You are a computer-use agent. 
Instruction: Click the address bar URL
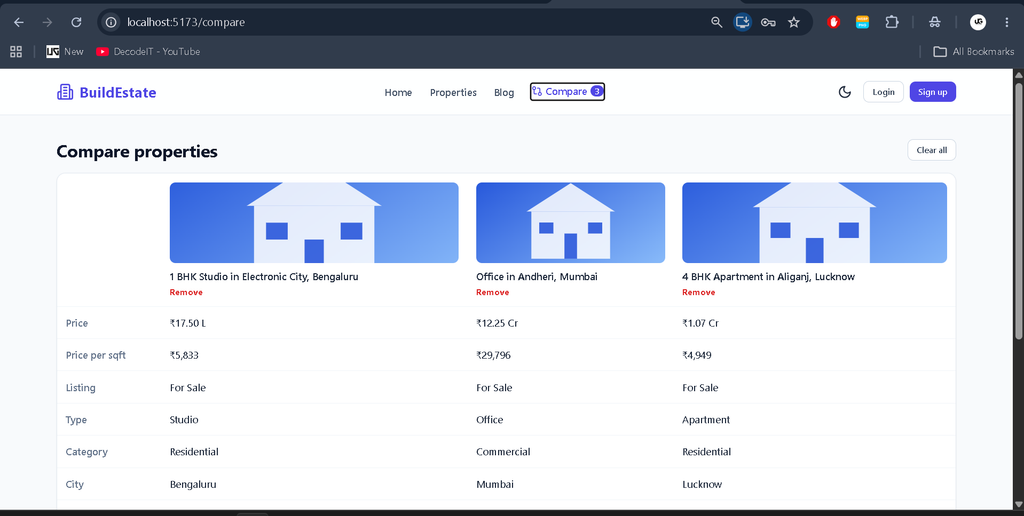(186, 22)
